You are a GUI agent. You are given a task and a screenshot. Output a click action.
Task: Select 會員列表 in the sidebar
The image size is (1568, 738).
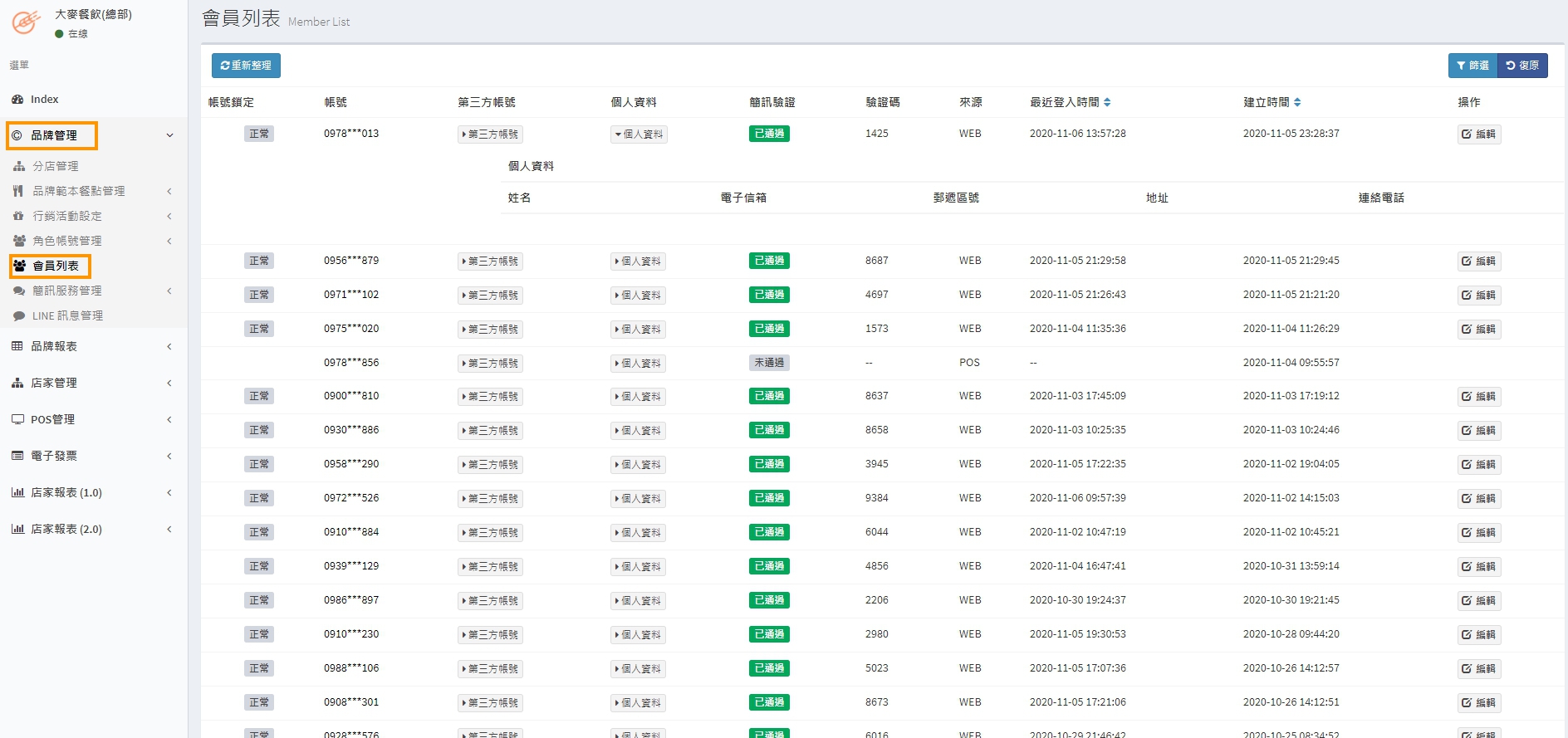[x=55, y=266]
